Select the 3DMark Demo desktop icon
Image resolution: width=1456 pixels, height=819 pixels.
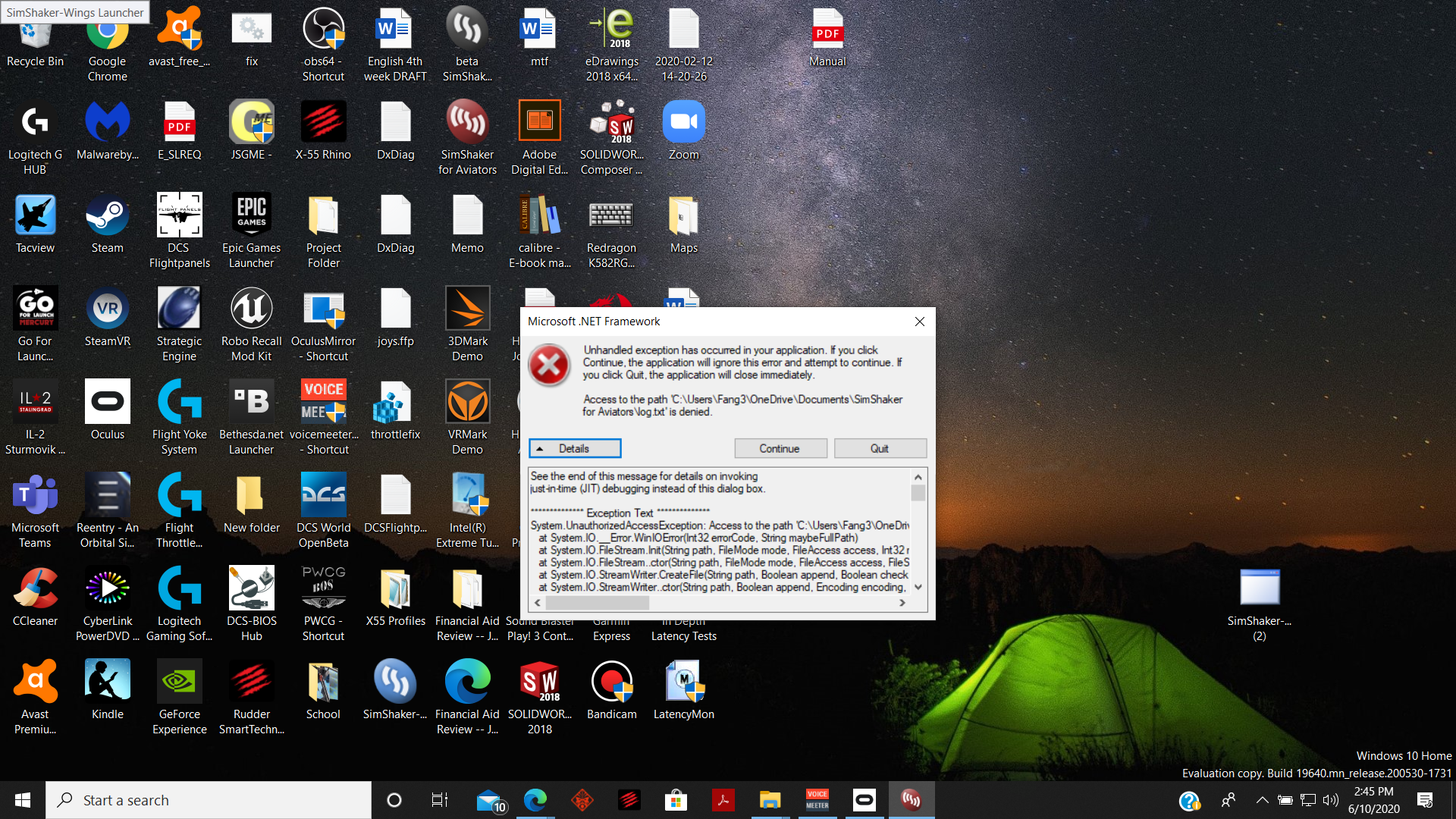pyautogui.click(x=467, y=325)
